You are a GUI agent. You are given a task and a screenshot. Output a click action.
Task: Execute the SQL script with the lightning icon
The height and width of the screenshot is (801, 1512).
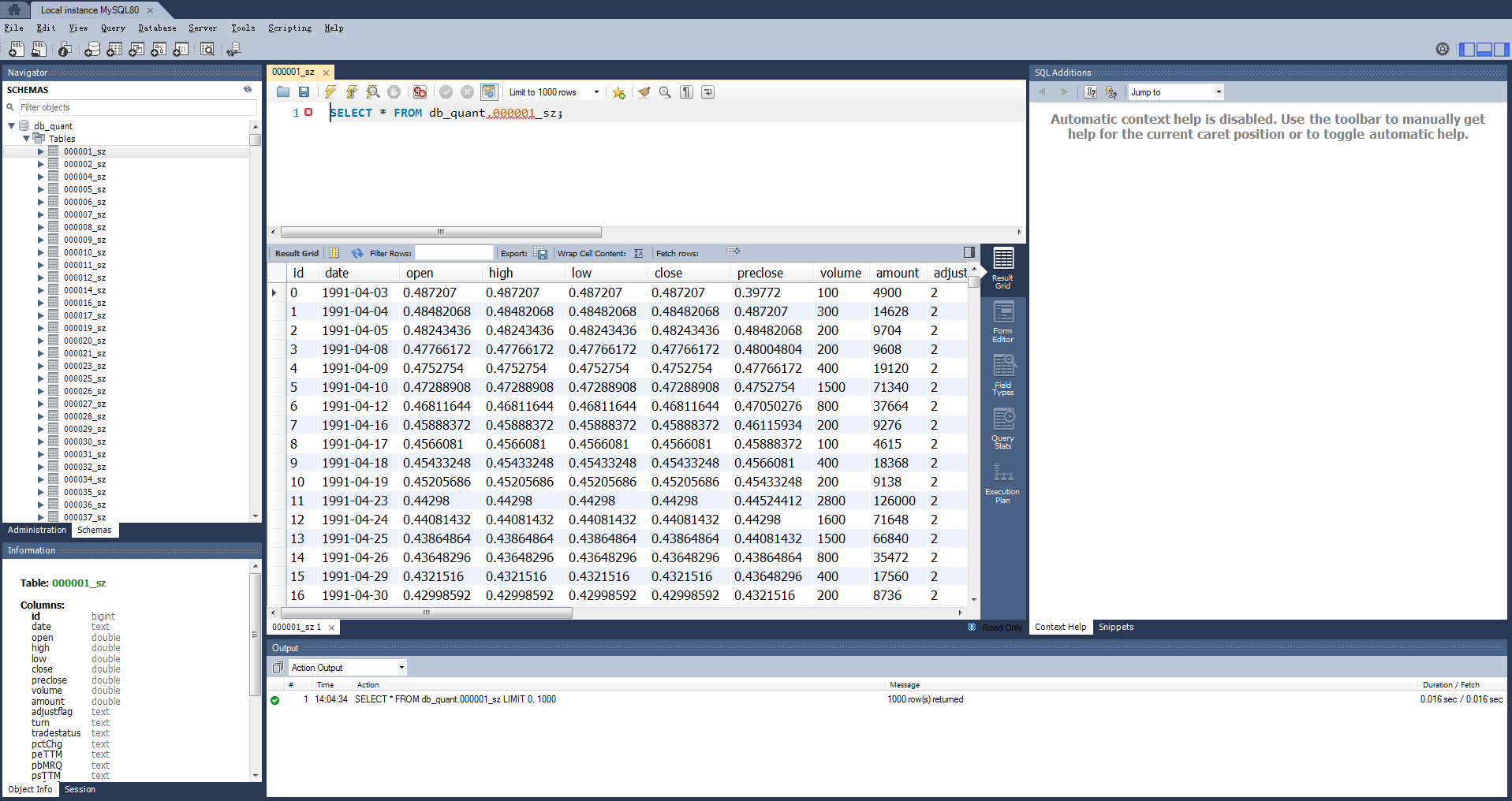(x=330, y=92)
